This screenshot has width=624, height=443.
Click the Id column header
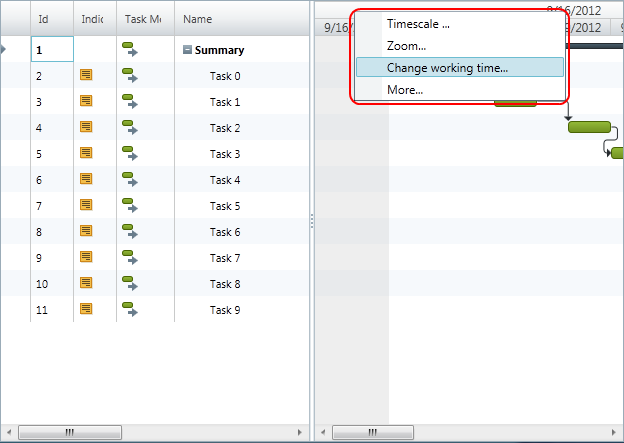[43, 19]
